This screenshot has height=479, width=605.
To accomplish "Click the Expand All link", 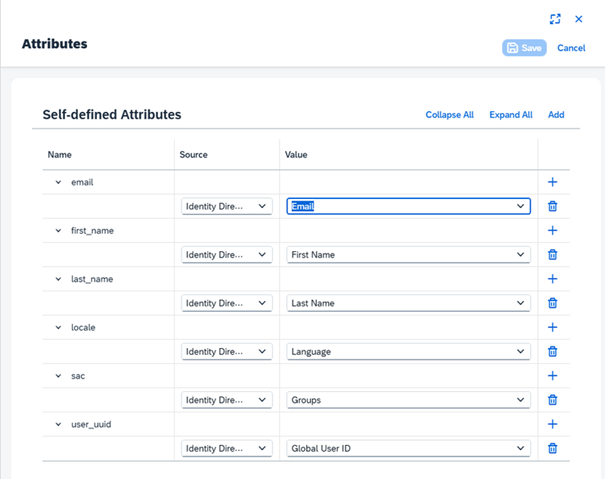I will (510, 115).
